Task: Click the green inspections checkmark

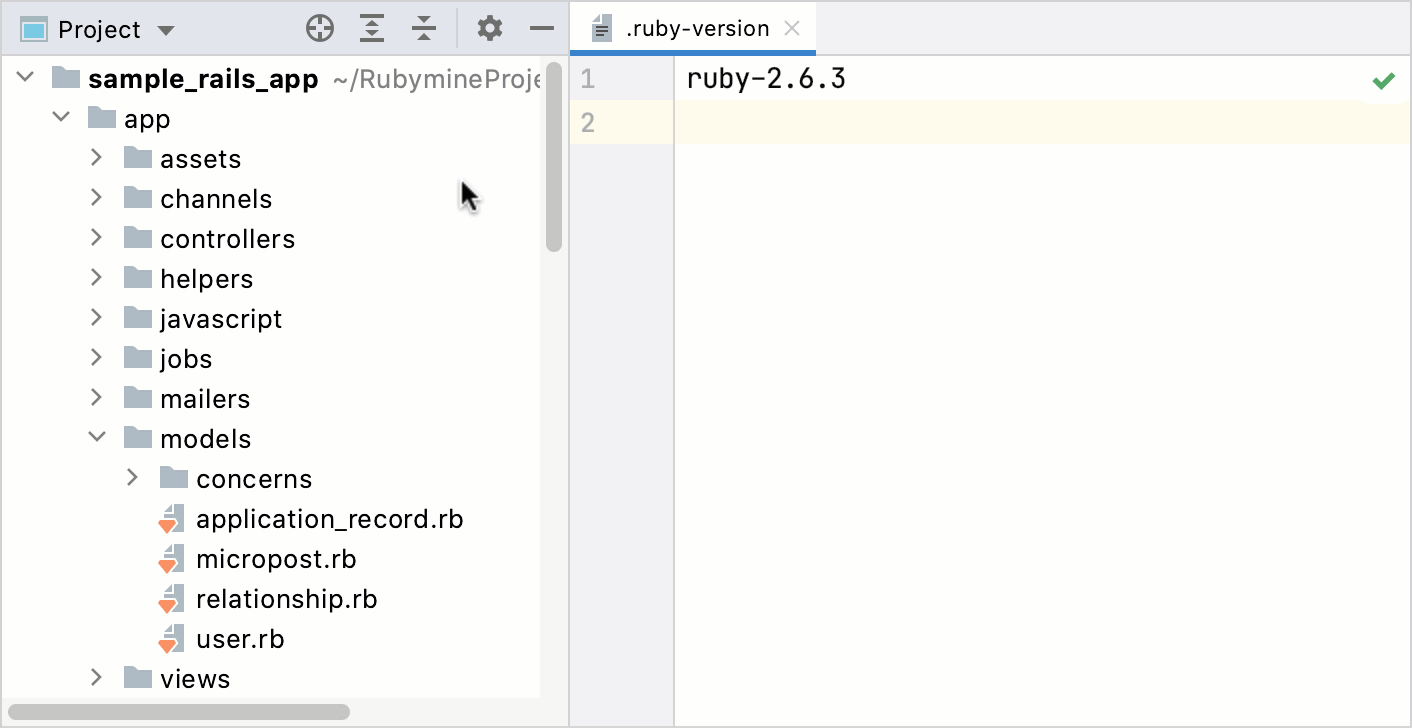Action: point(1384,80)
